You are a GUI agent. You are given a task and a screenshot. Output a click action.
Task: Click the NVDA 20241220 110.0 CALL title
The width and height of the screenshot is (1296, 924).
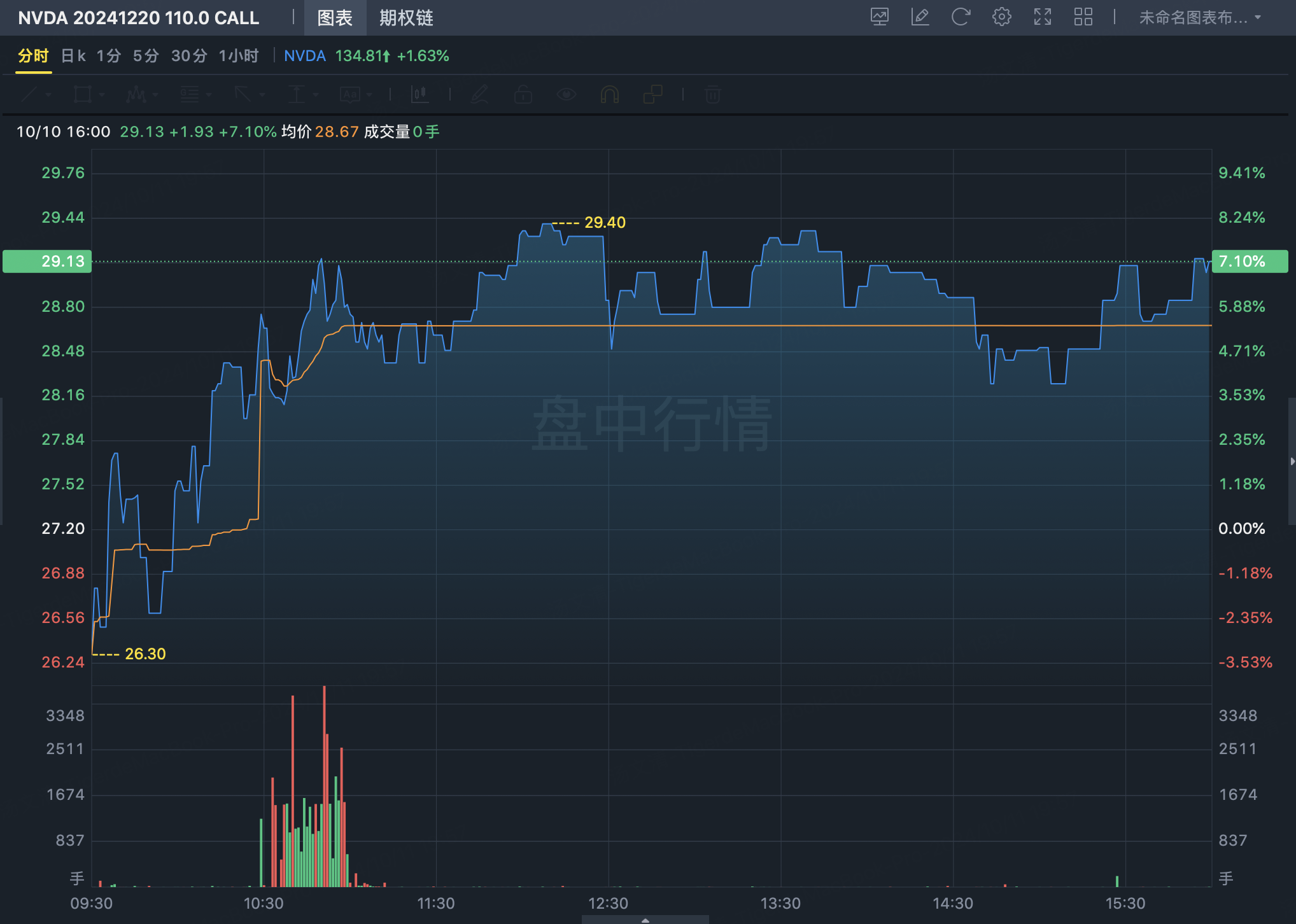point(139,18)
